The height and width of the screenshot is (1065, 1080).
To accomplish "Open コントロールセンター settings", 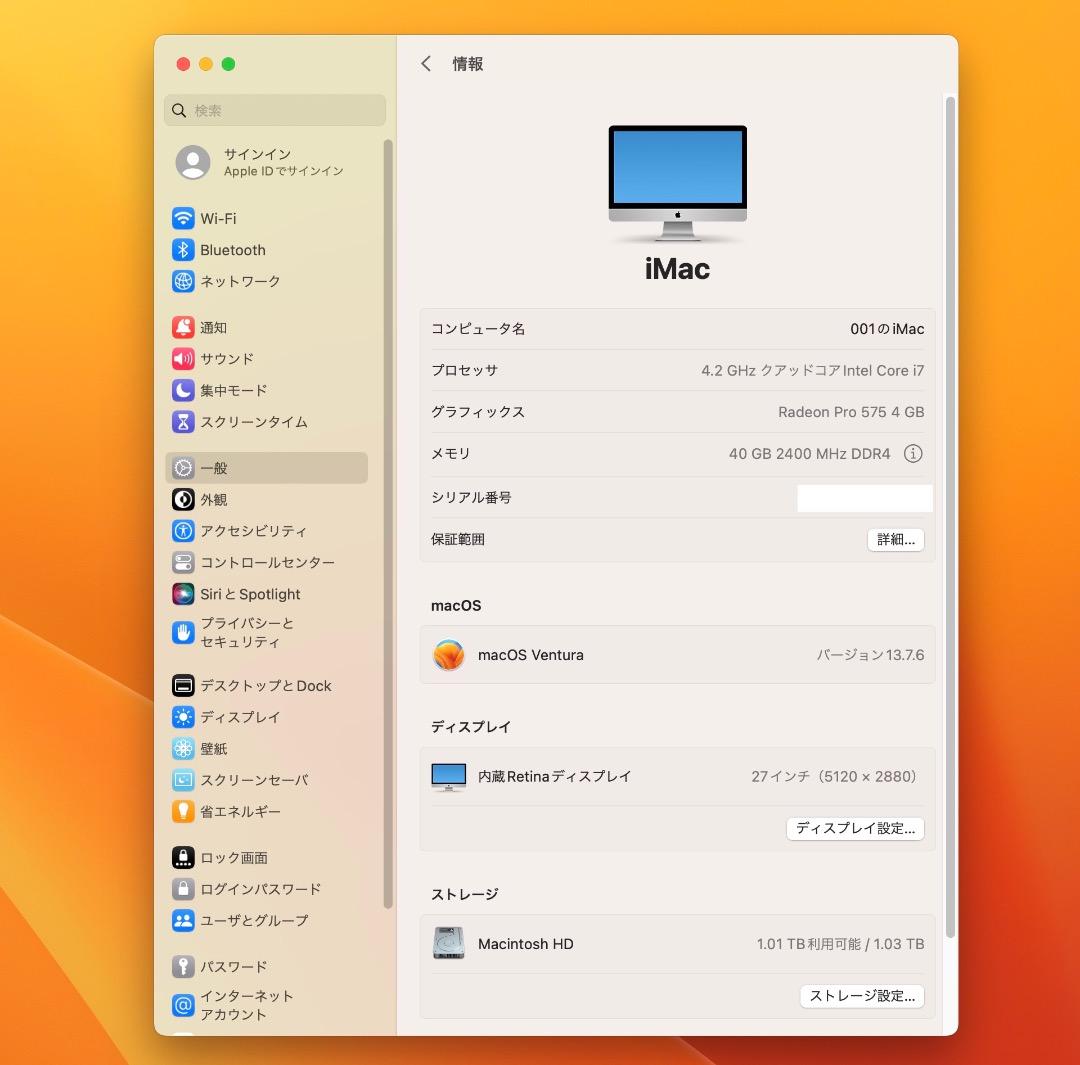I will tap(267, 562).
